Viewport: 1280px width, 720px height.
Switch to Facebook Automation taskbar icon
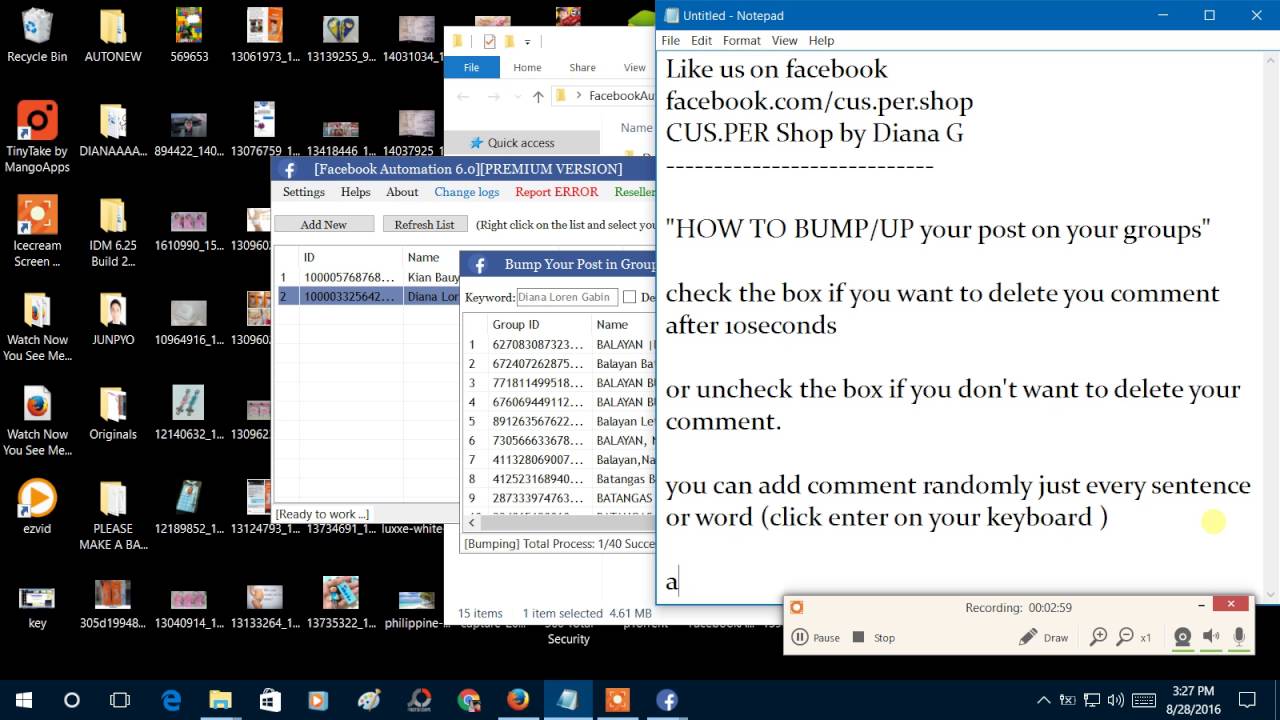667,700
